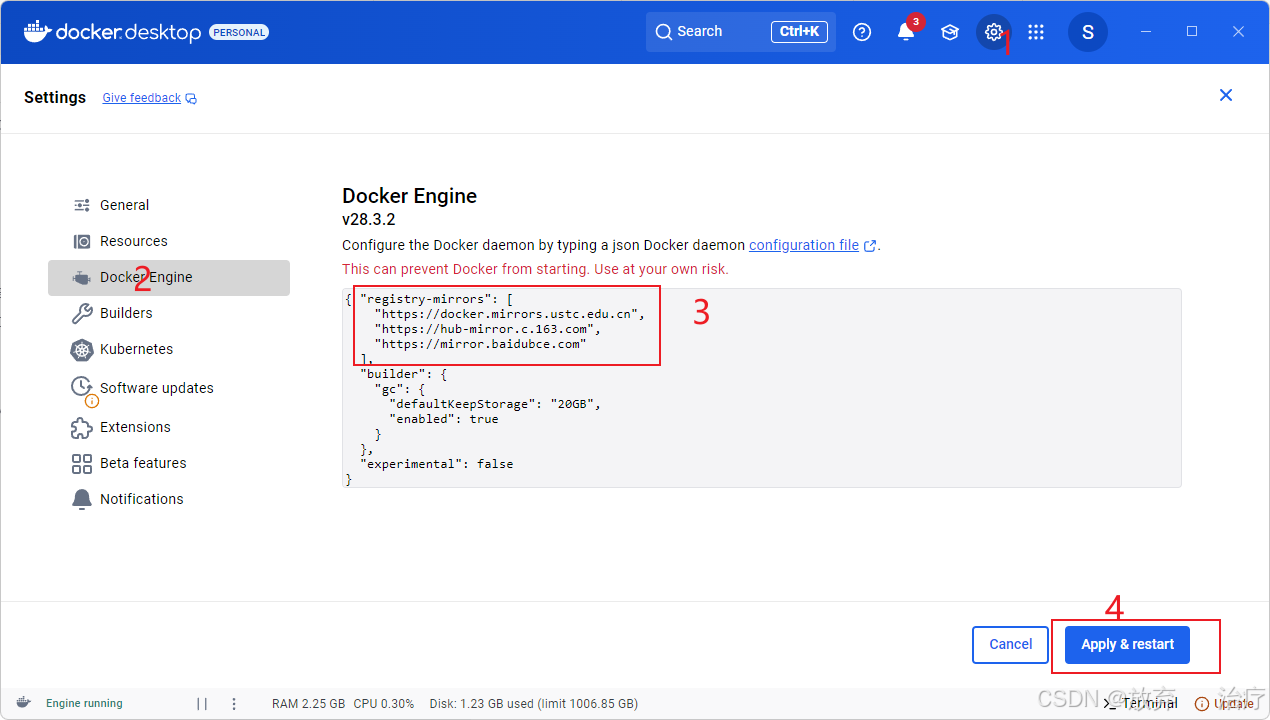The height and width of the screenshot is (720, 1270).
Task: Click the https://docker.mirrors.ustc.edu.cn entry
Action: pyautogui.click(x=510, y=313)
